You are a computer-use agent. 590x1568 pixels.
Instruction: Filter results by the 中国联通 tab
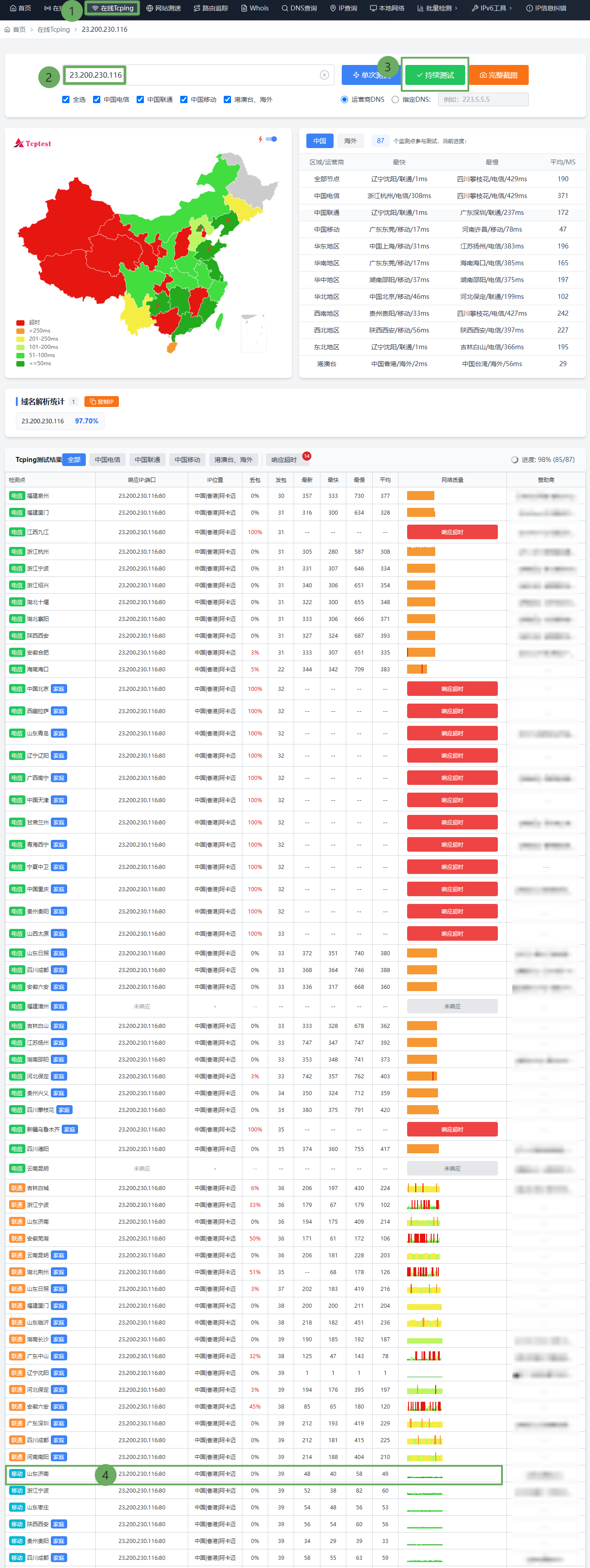148,460
